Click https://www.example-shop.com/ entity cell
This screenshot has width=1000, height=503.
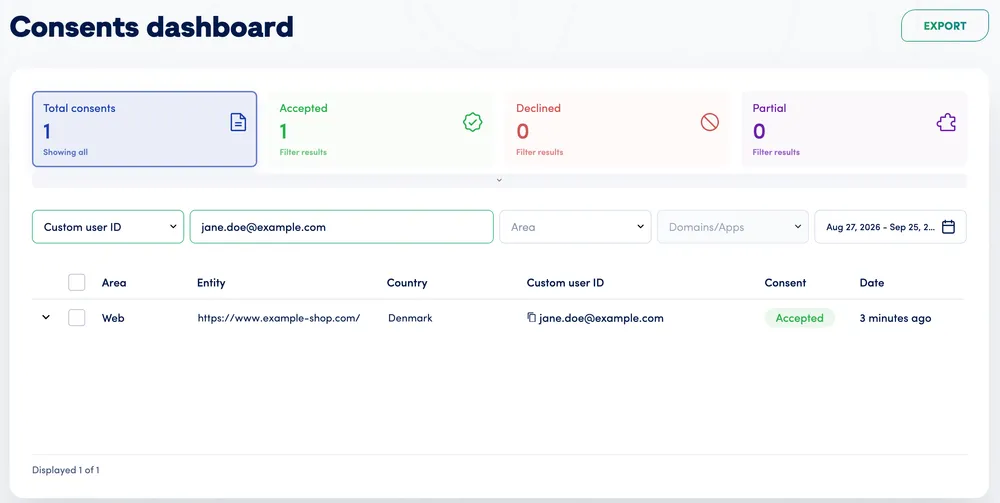tap(279, 318)
